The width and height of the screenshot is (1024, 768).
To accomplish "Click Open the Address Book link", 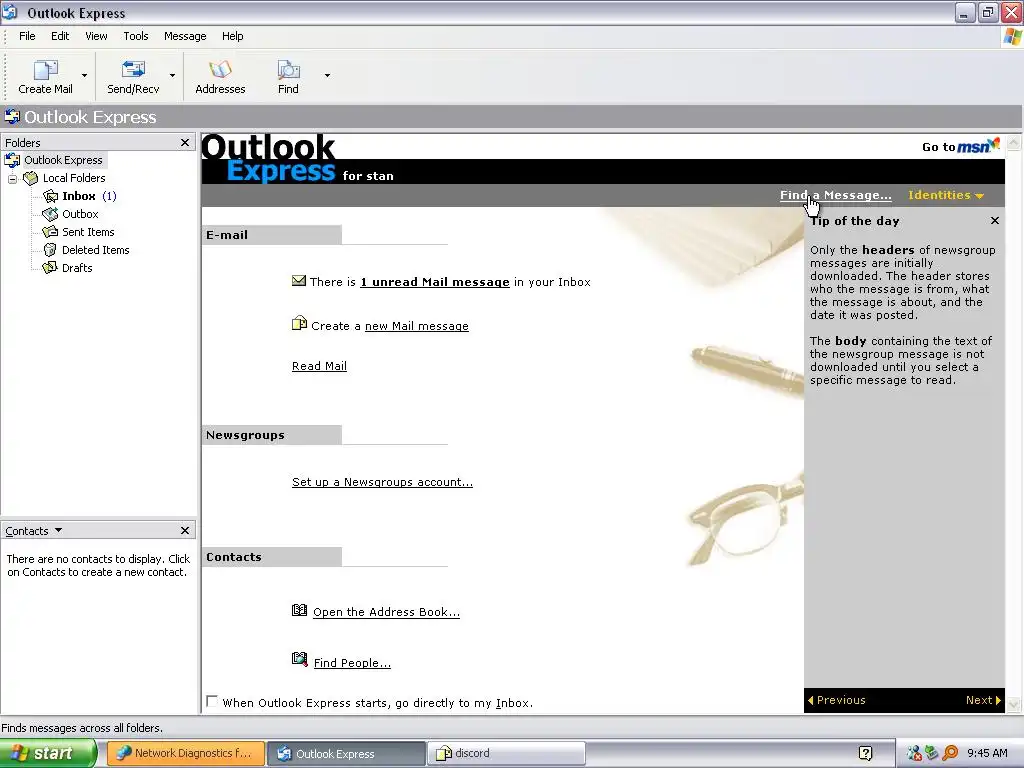I will [387, 612].
